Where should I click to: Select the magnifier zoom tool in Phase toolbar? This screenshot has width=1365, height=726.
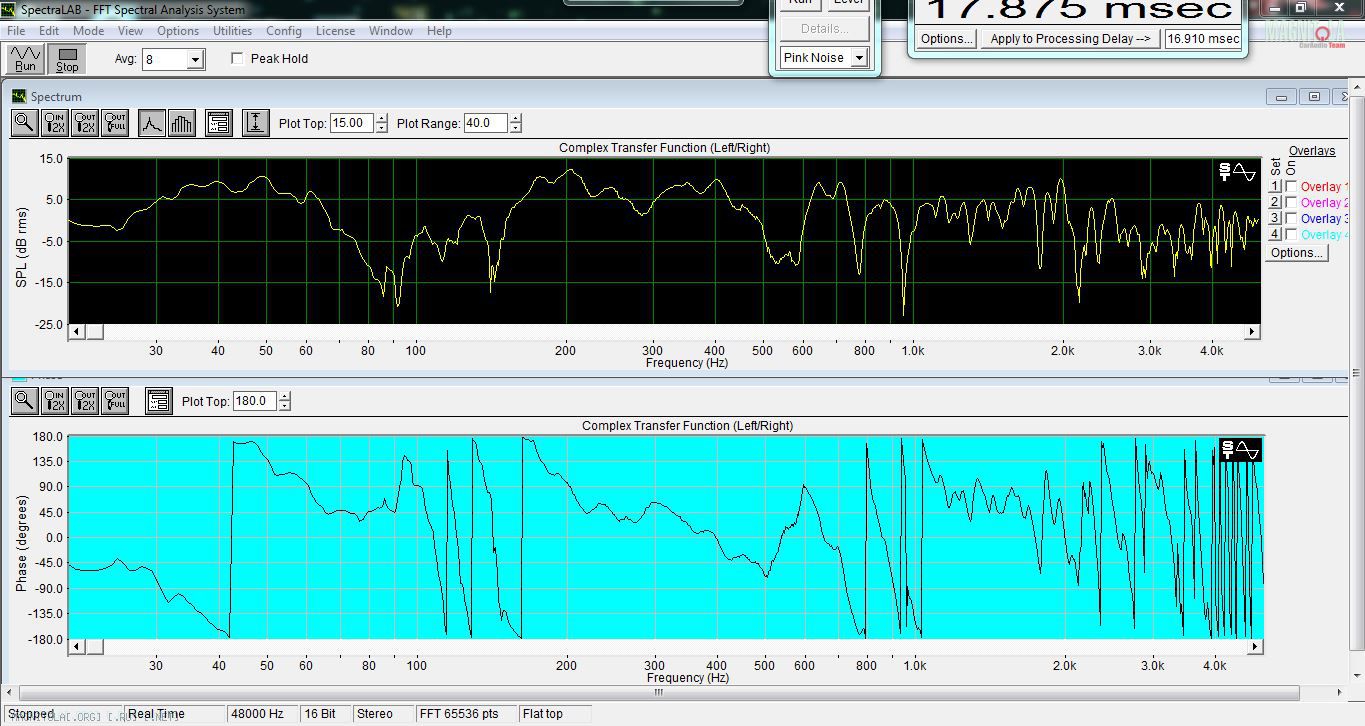(x=25, y=401)
